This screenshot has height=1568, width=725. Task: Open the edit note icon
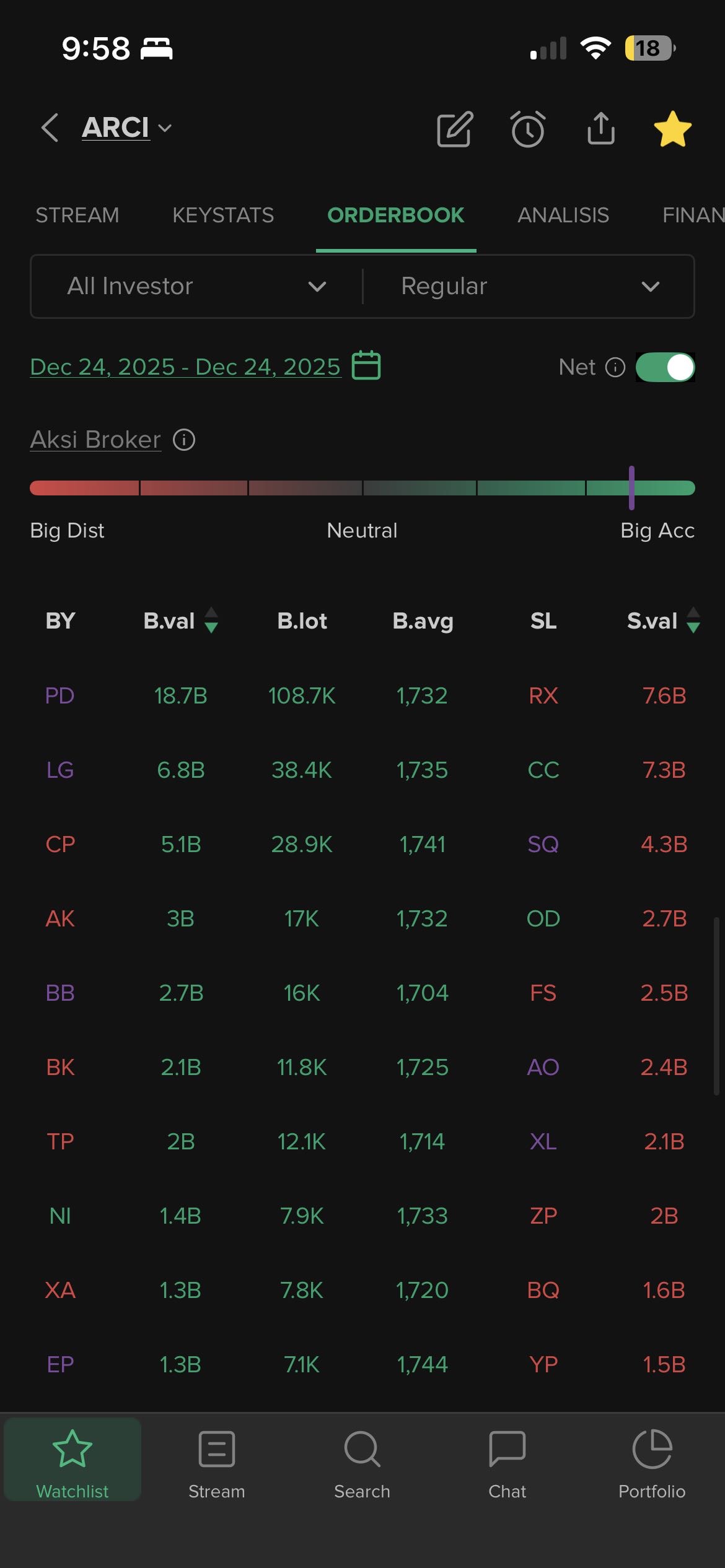click(455, 129)
